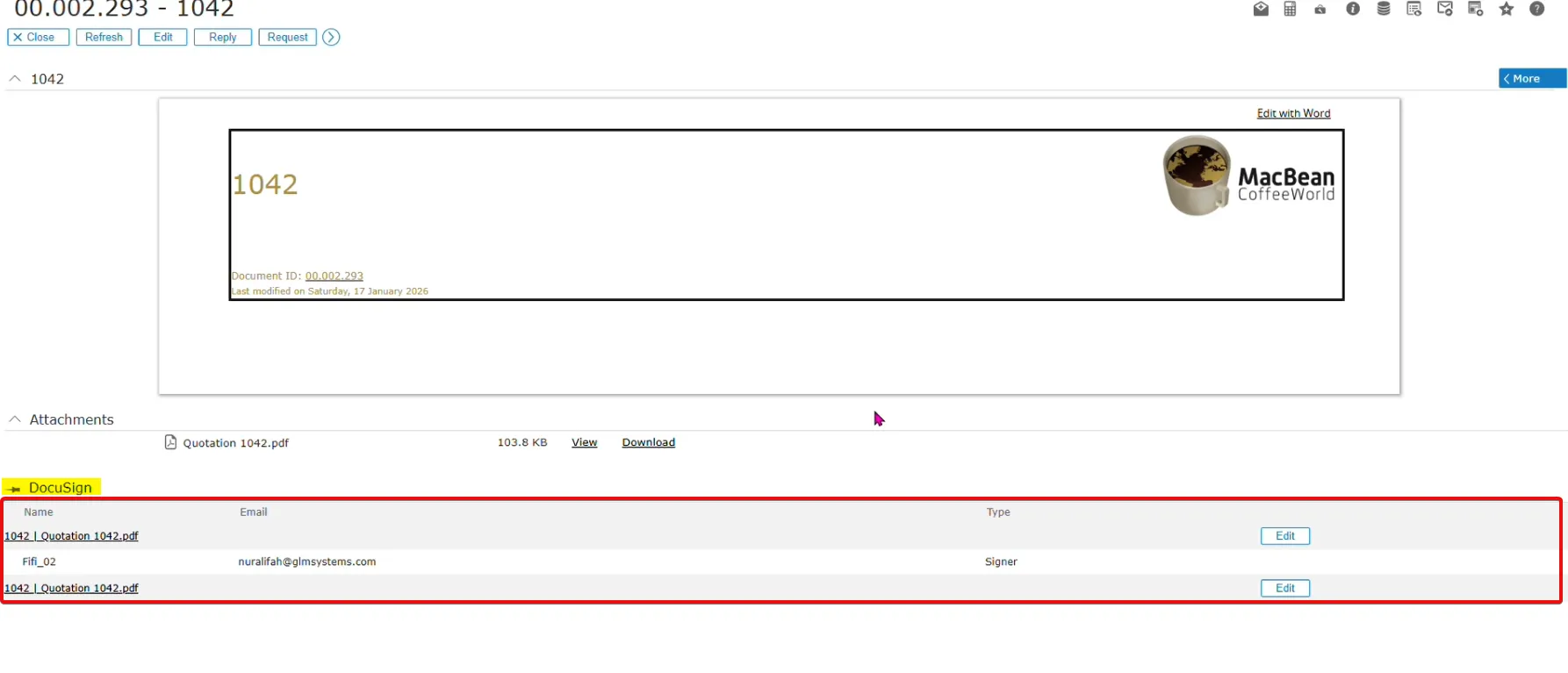View the Quotation 1042.pdf attachment
Viewport: 1568px width, 673px height.
click(584, 442)
